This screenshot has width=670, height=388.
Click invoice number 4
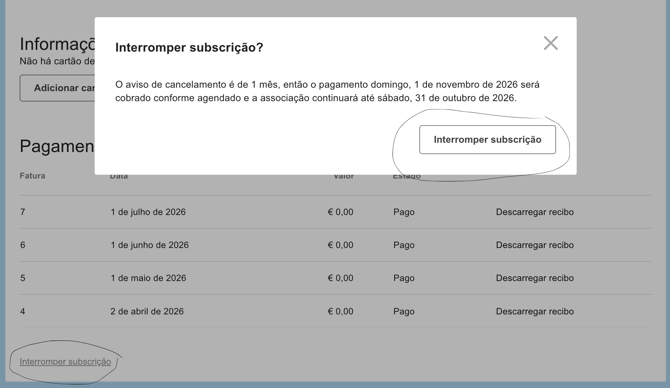click(23, 312)
